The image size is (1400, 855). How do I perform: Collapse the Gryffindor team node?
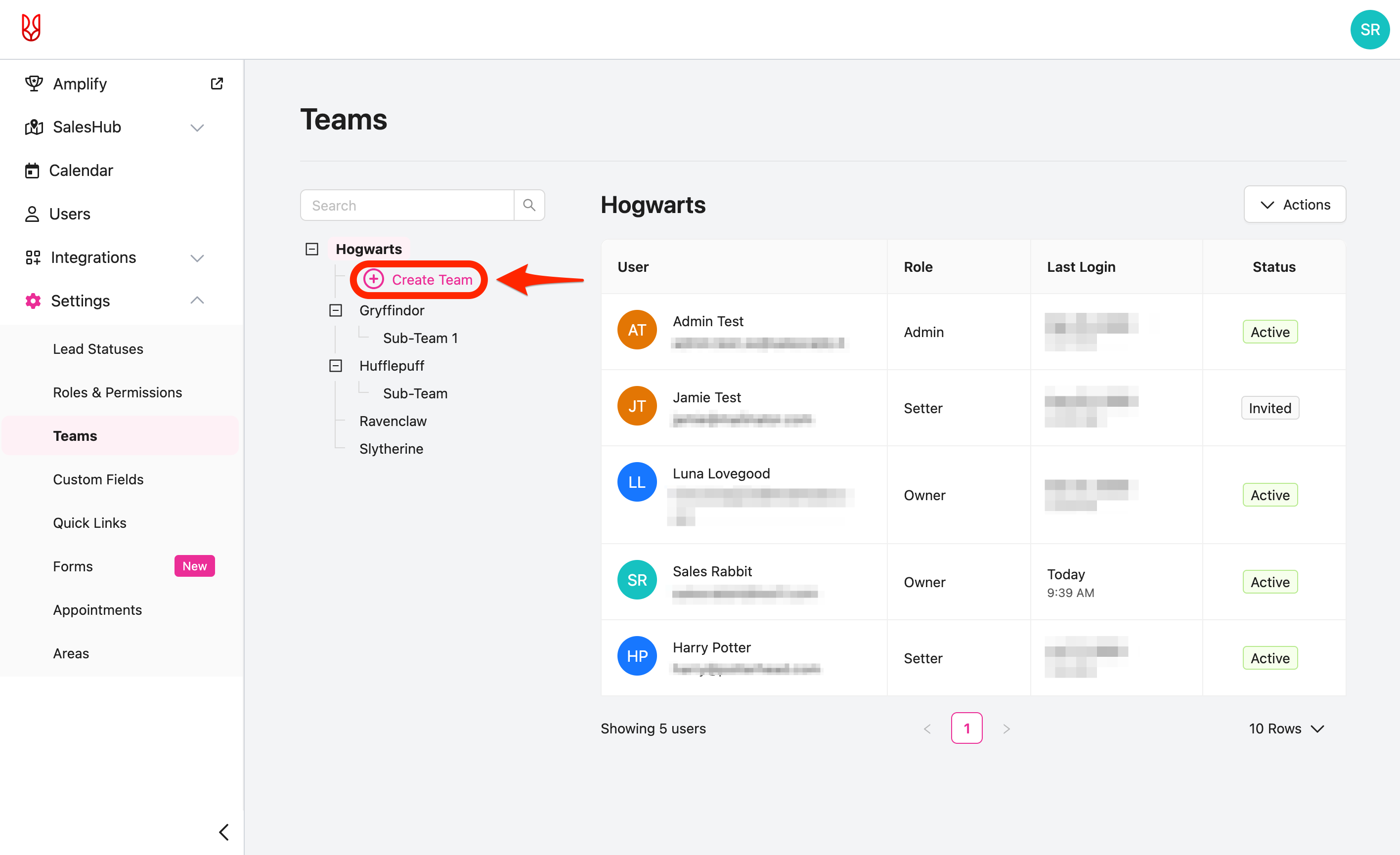336,311
